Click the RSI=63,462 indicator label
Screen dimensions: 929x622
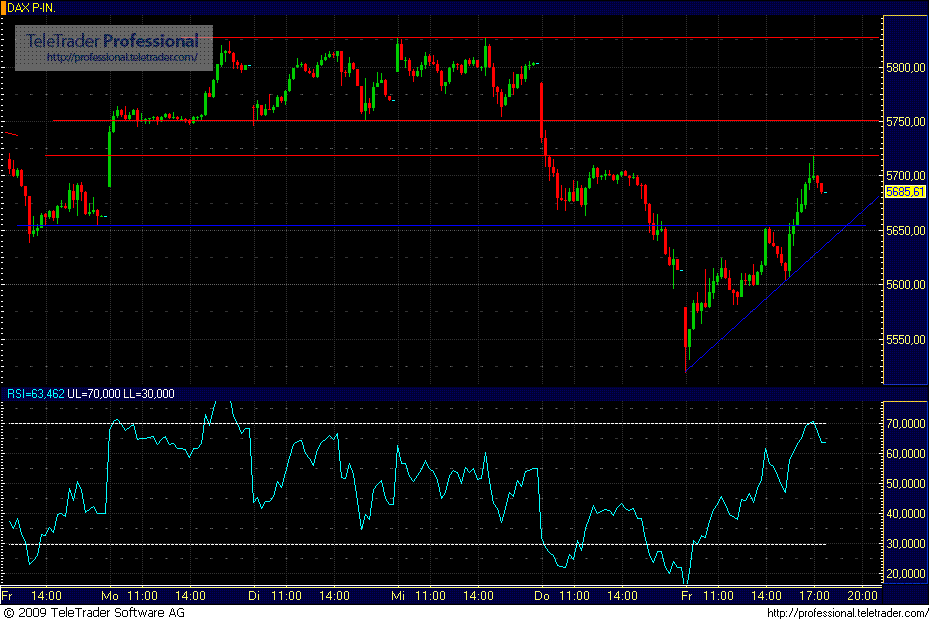38,394
